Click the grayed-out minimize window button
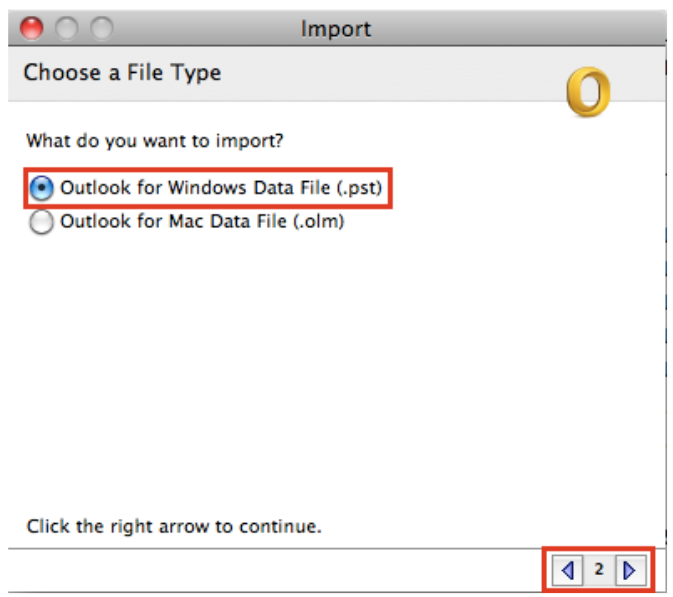 click(67, 28)
